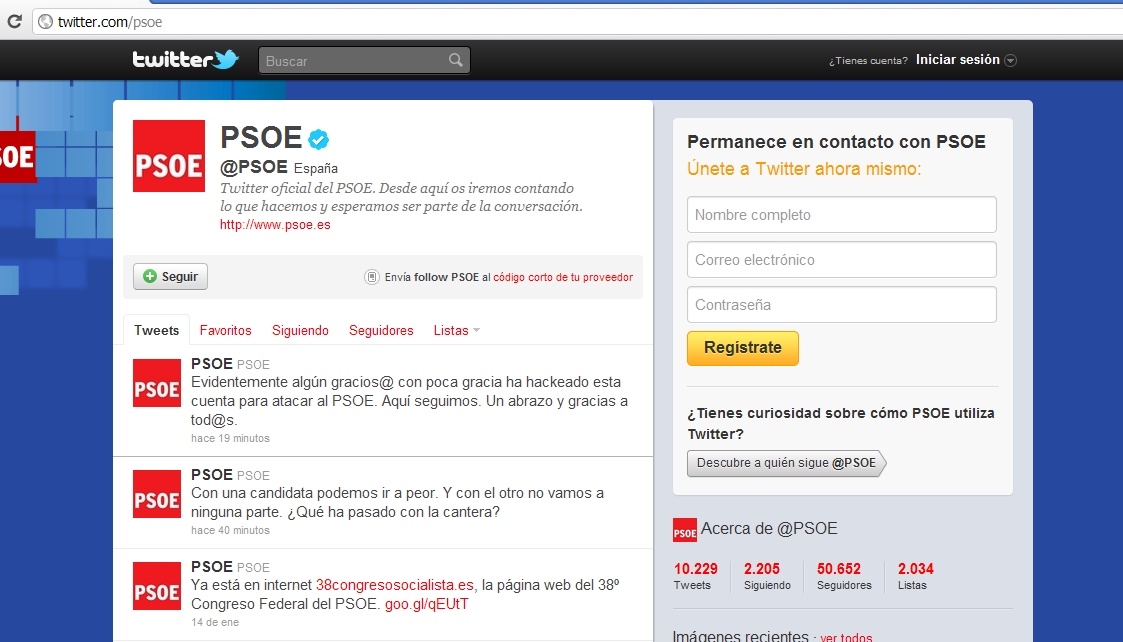Click the PSOE avatar on the 38congreso tweet
The width and height of the screenshot is (1123, 642).
point(157,586)
